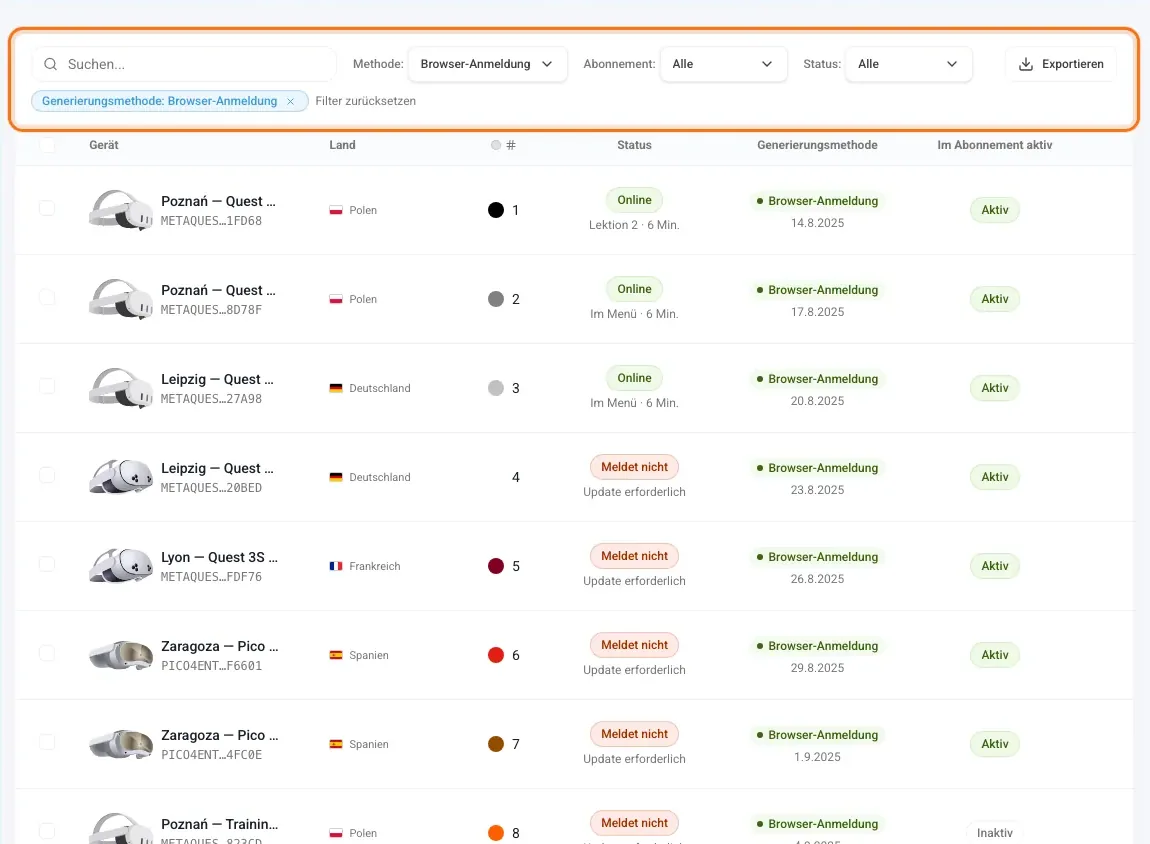The image size is (1150, 844).
Task: Check the box for the Lyon device row
Action: pyautogui.click(x=47, y=564)
